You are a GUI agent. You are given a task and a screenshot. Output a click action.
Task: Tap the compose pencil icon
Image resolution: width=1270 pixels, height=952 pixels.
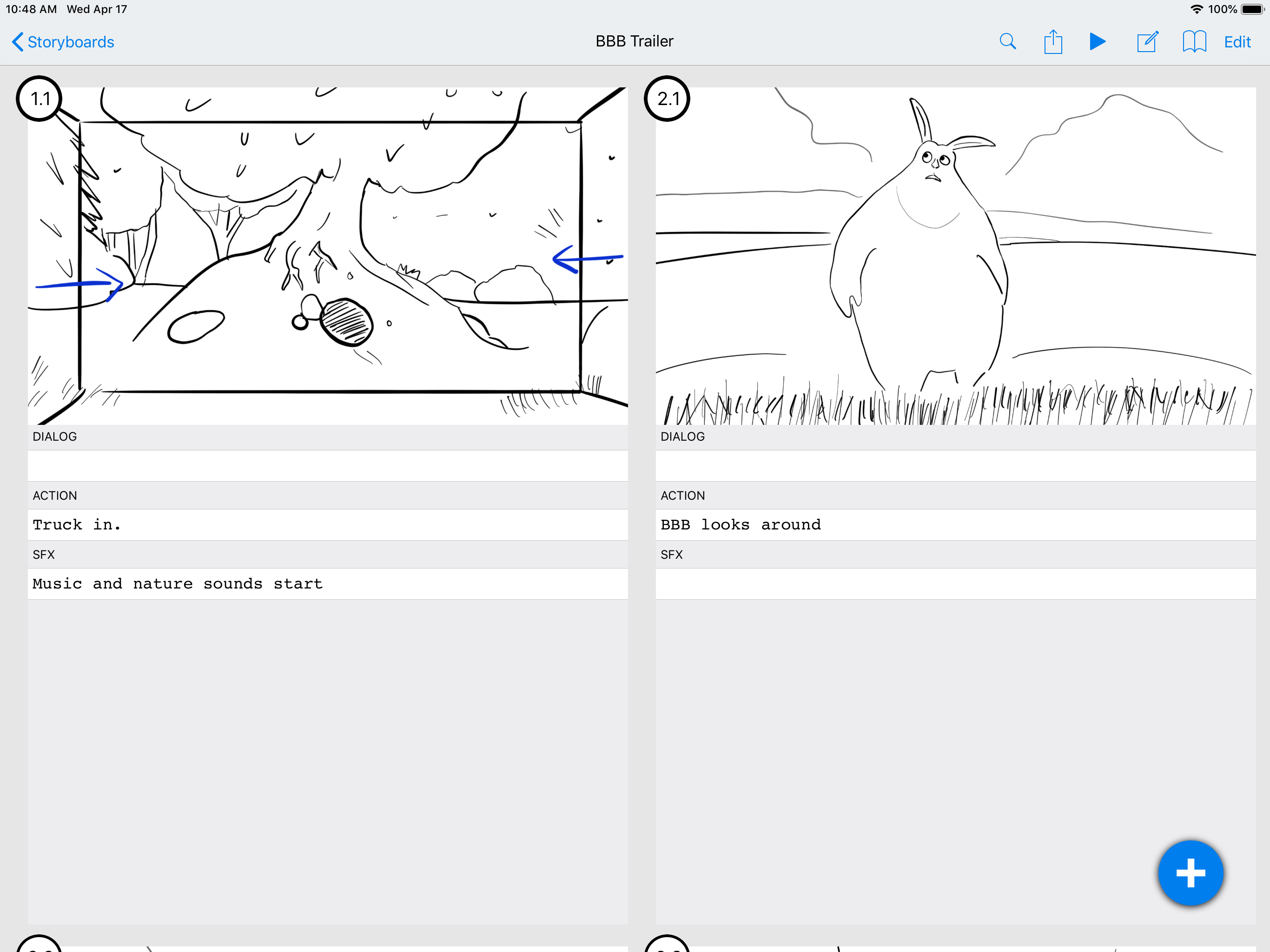coord(1147,42)
